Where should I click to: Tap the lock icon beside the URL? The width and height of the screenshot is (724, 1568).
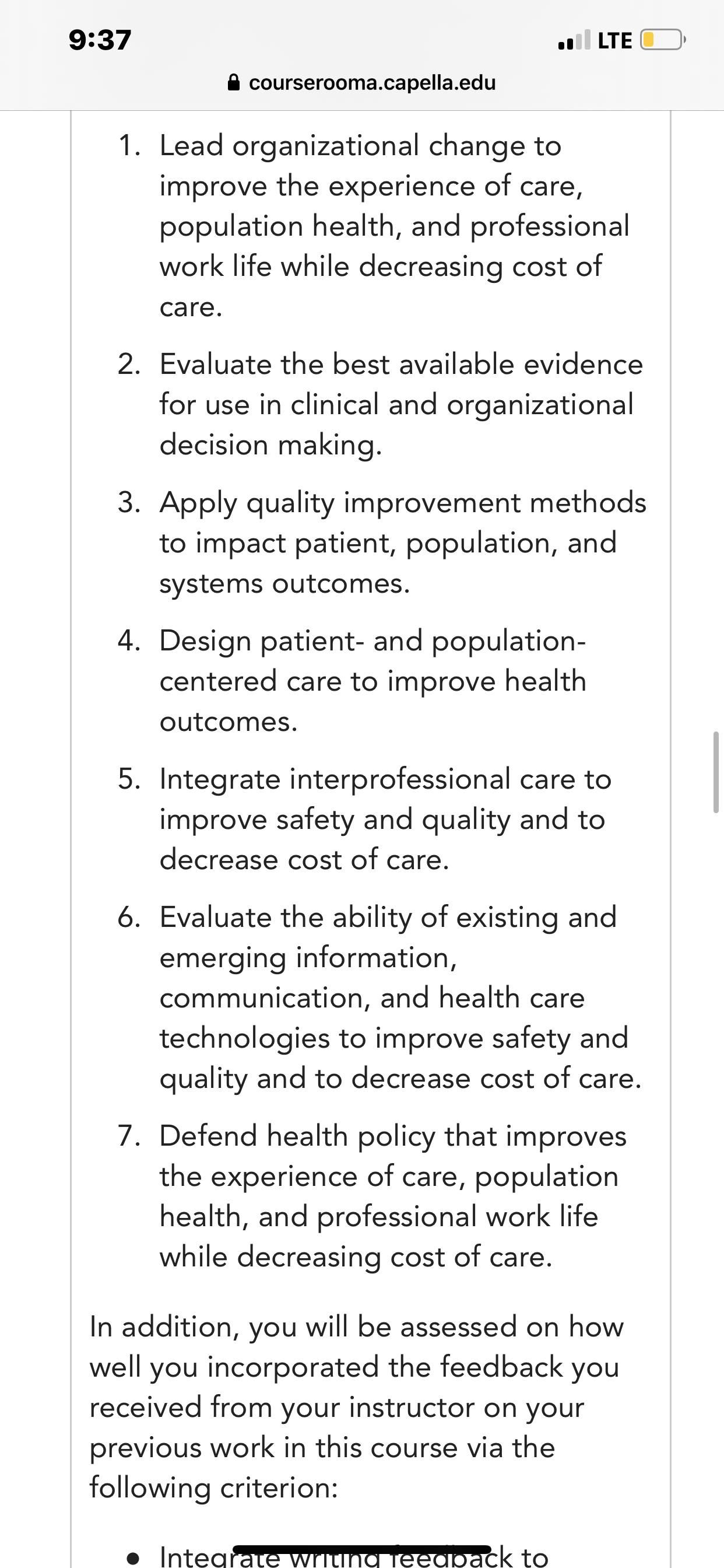pyautogui.click(x=233, y=82)
